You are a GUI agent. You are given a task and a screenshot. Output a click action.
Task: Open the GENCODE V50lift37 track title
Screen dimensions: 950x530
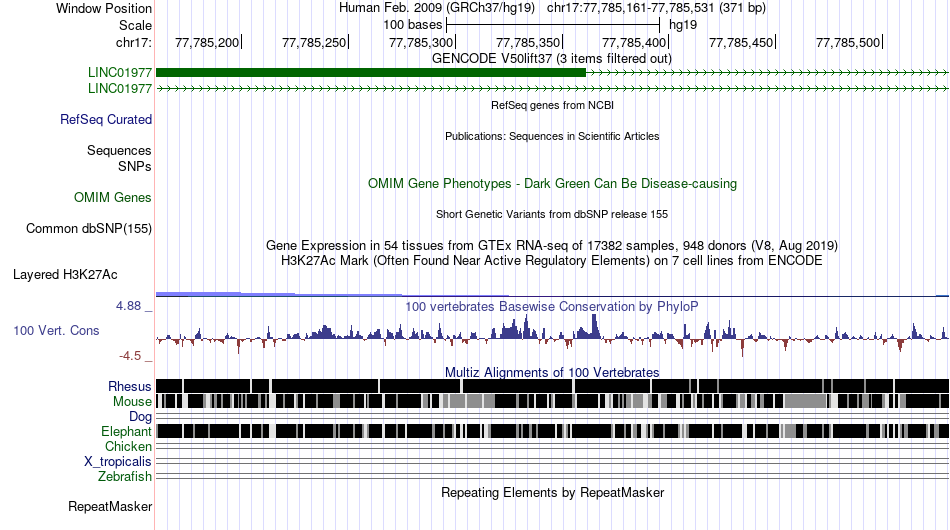pyautogui.click(x=551, y=58)
